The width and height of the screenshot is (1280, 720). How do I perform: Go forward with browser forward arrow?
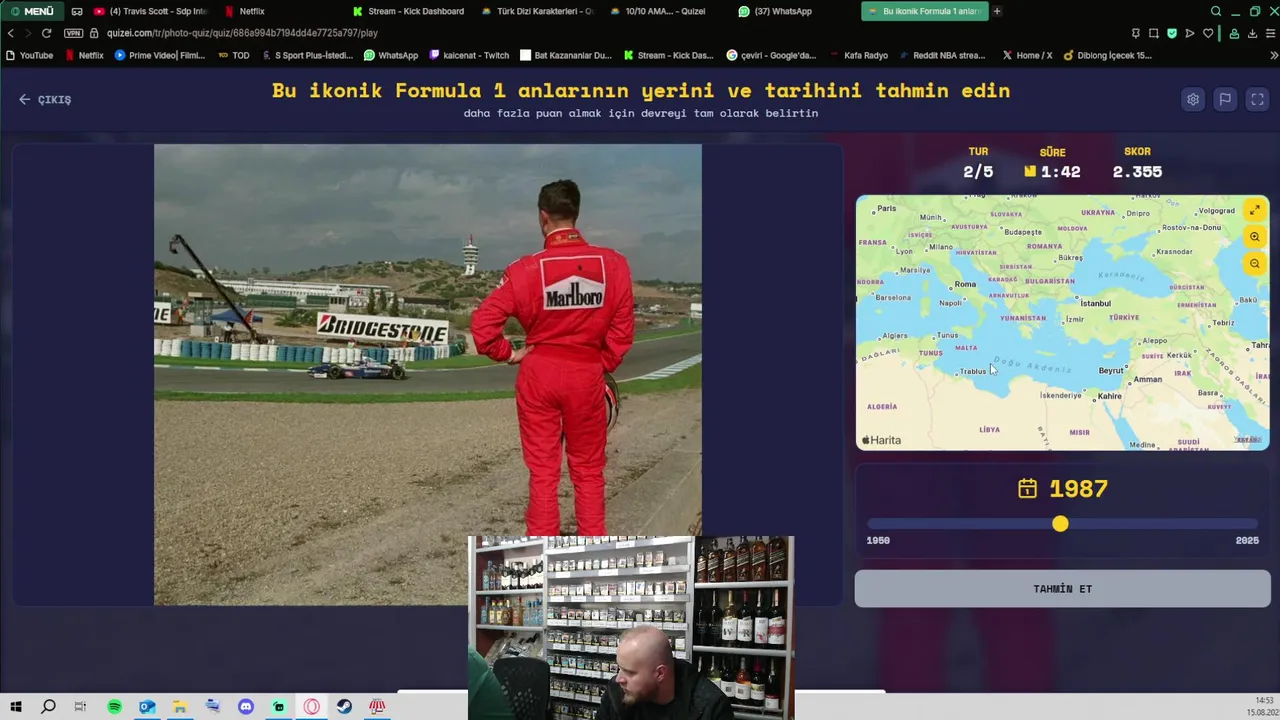pyautogui.click(x=28, y=33)
